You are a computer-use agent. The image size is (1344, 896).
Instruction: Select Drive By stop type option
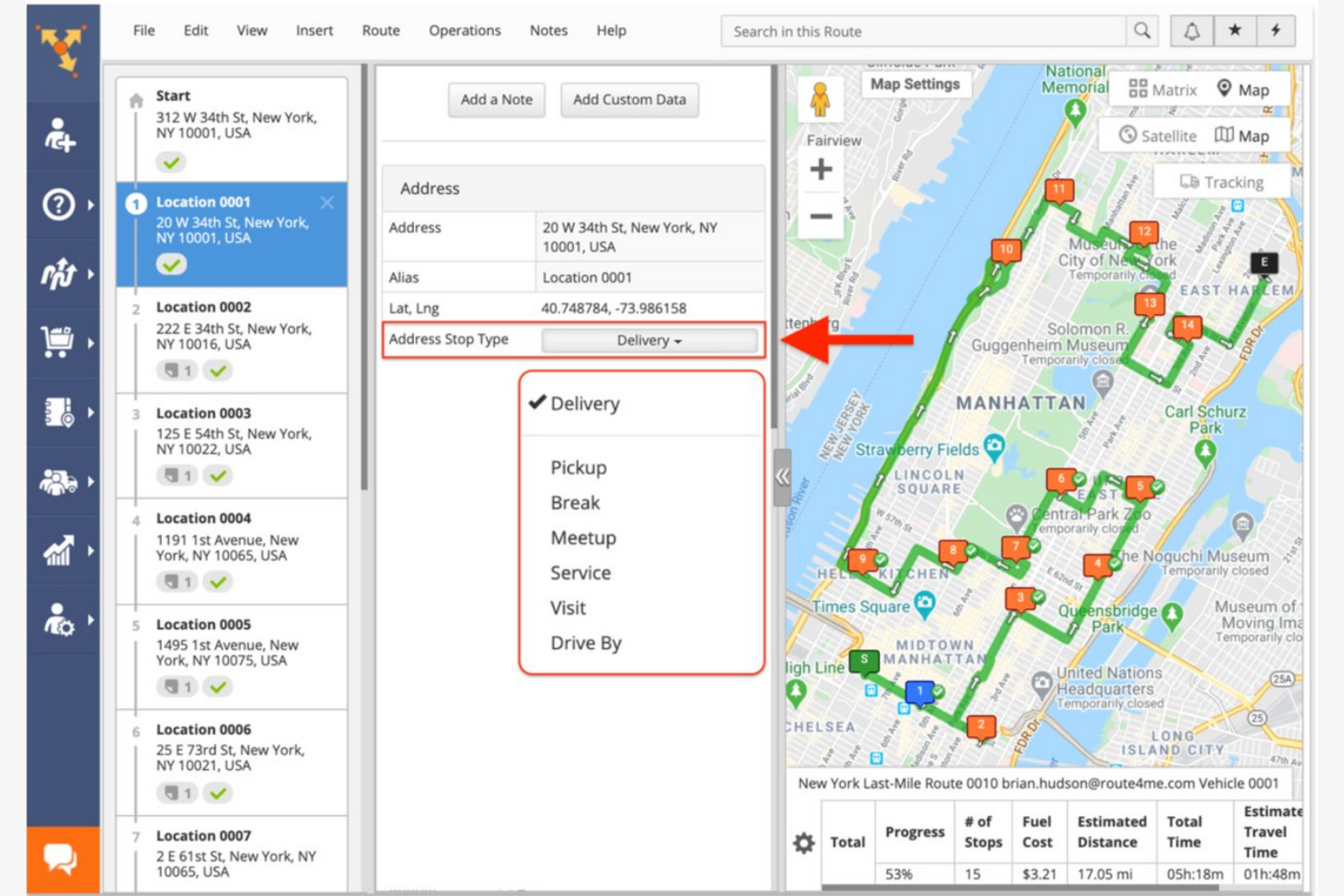click(x=586, y=643)
